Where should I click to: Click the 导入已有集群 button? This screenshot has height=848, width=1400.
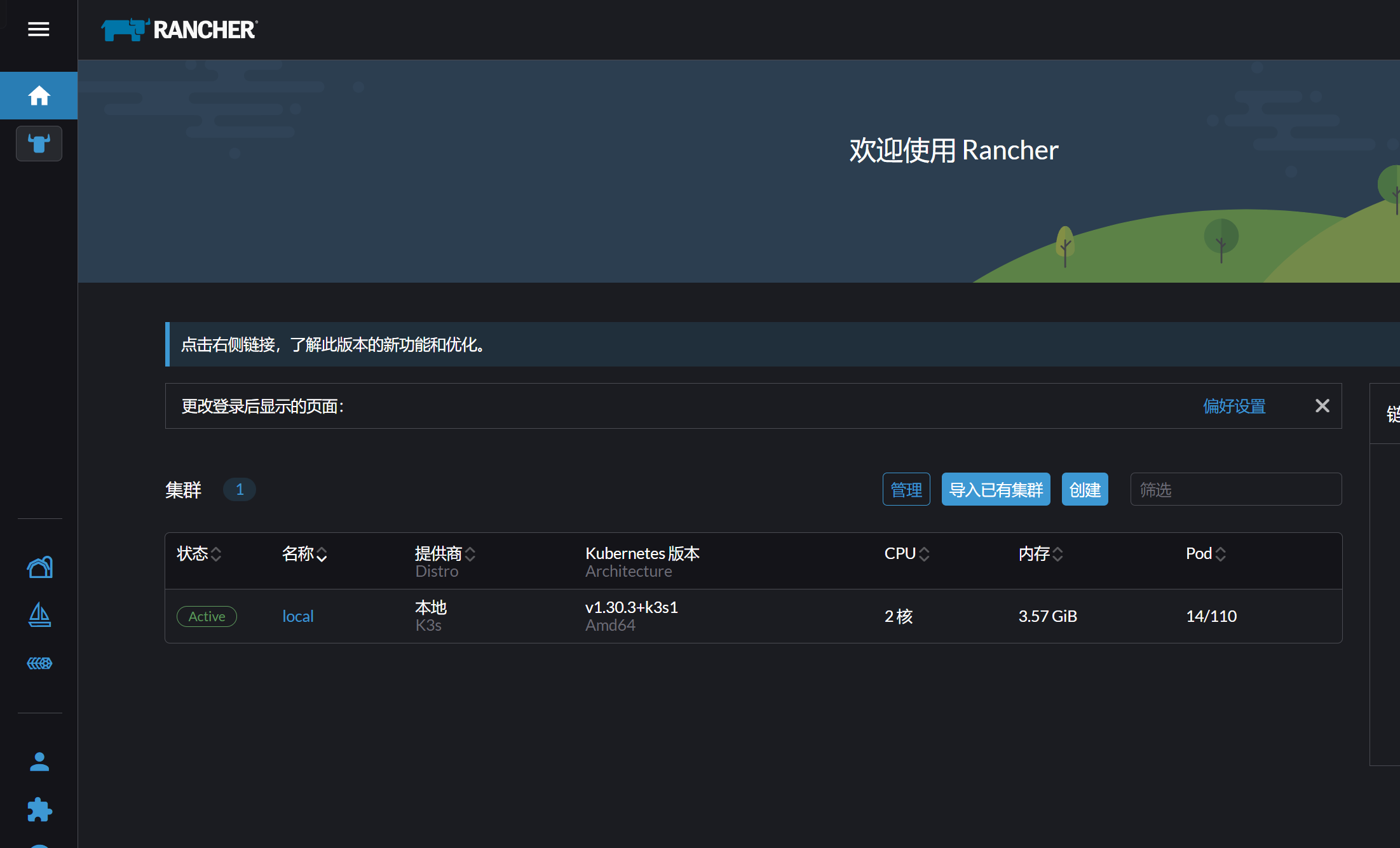(x=995, y=490)
